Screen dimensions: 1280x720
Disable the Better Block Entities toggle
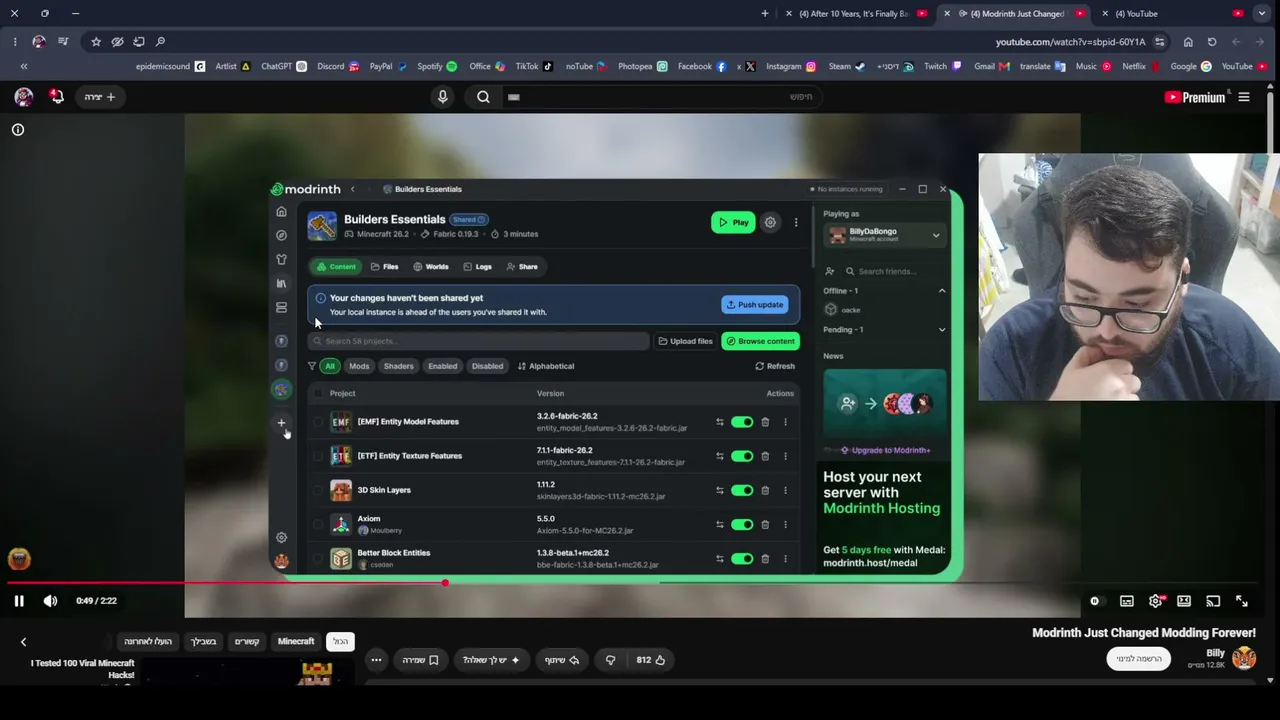point(742,559)
